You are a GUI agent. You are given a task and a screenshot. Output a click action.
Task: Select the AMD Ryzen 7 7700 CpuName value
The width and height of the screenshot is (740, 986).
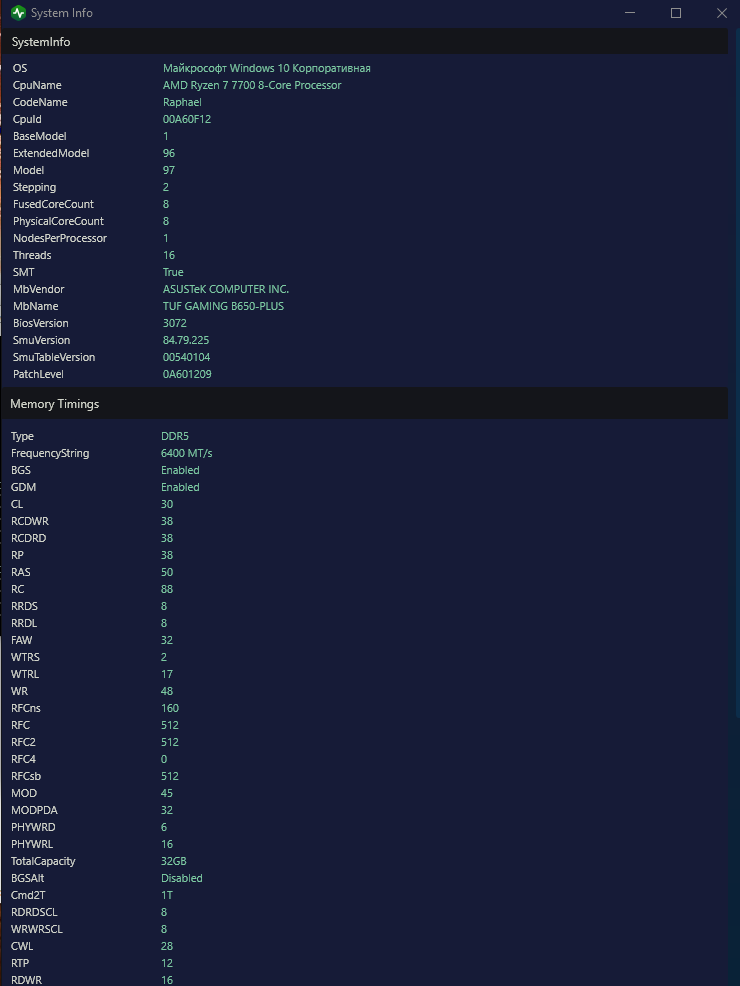pos(252,85)
